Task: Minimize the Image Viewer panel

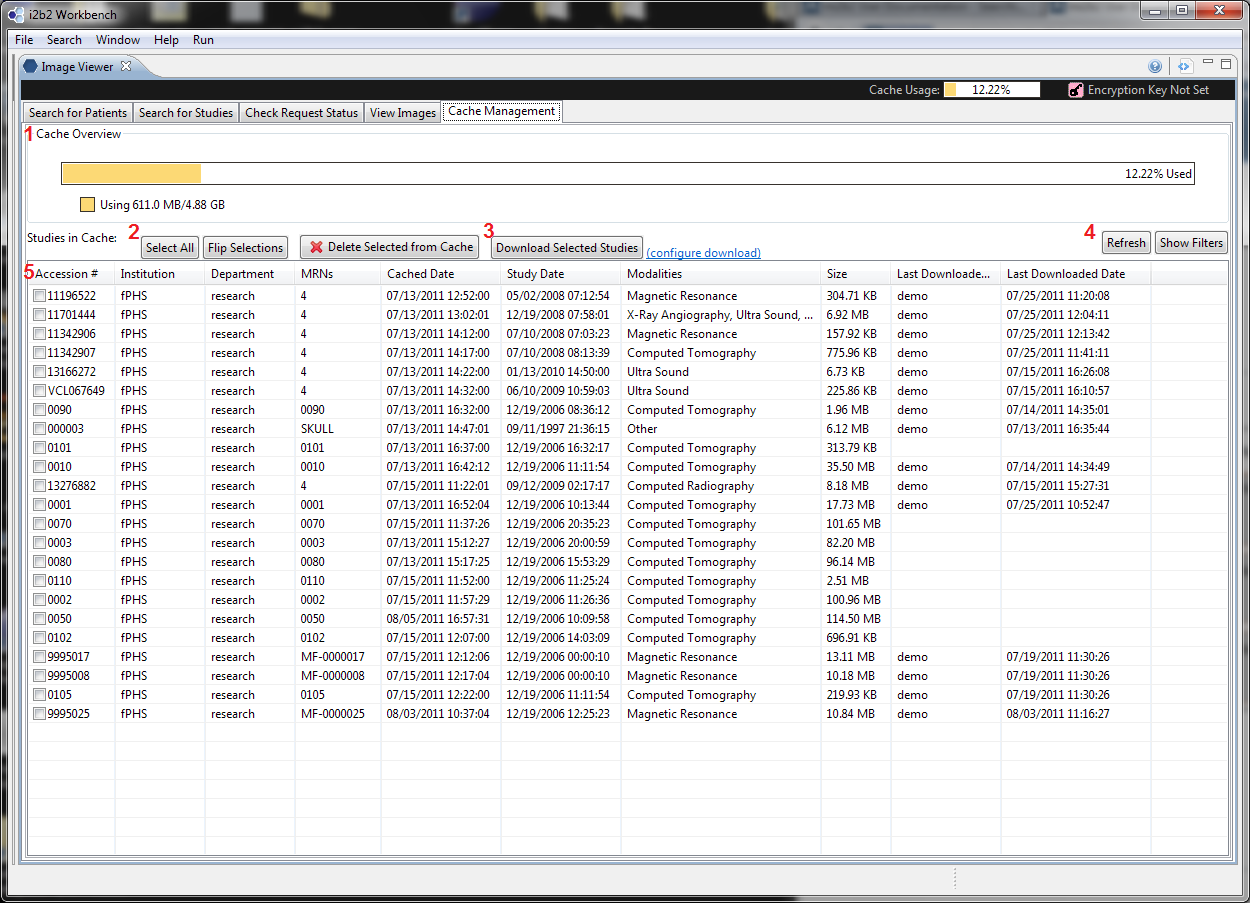Action: click(x=1208, y=64)
